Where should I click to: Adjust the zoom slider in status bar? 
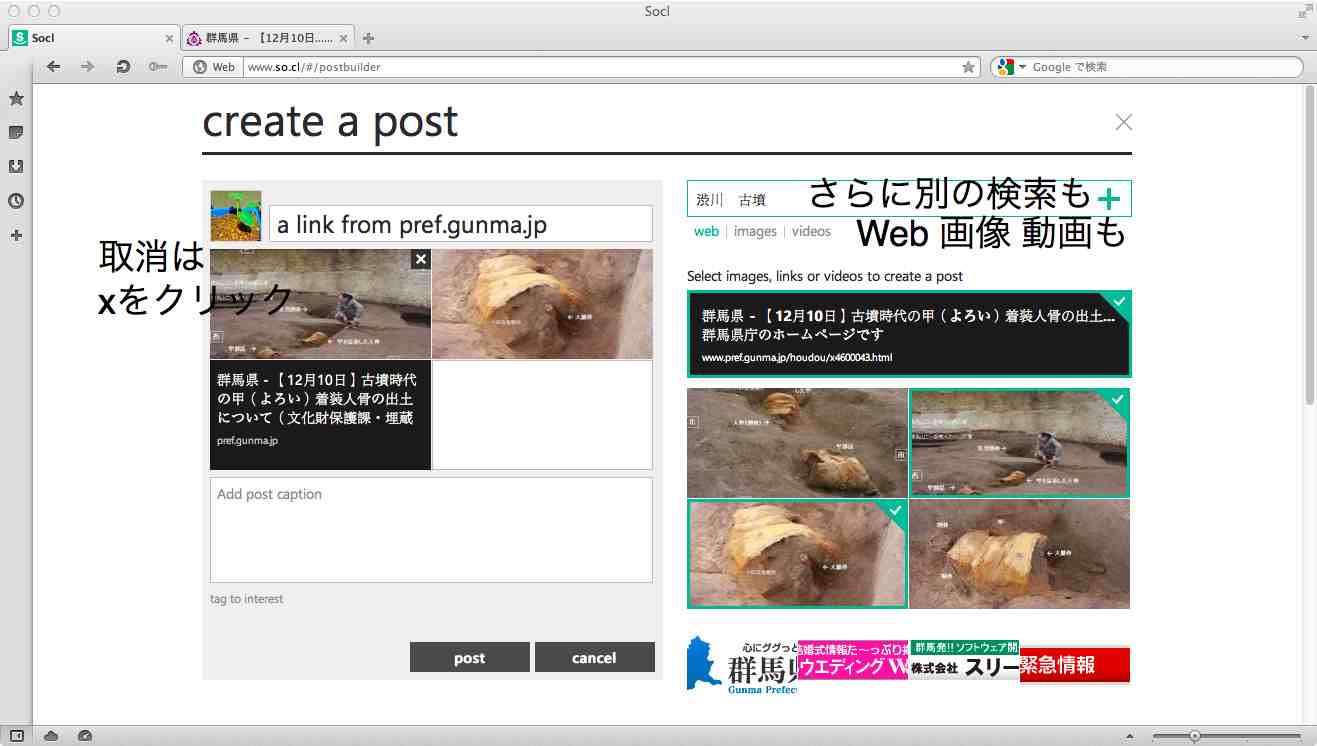click(x=1194, y=736)
